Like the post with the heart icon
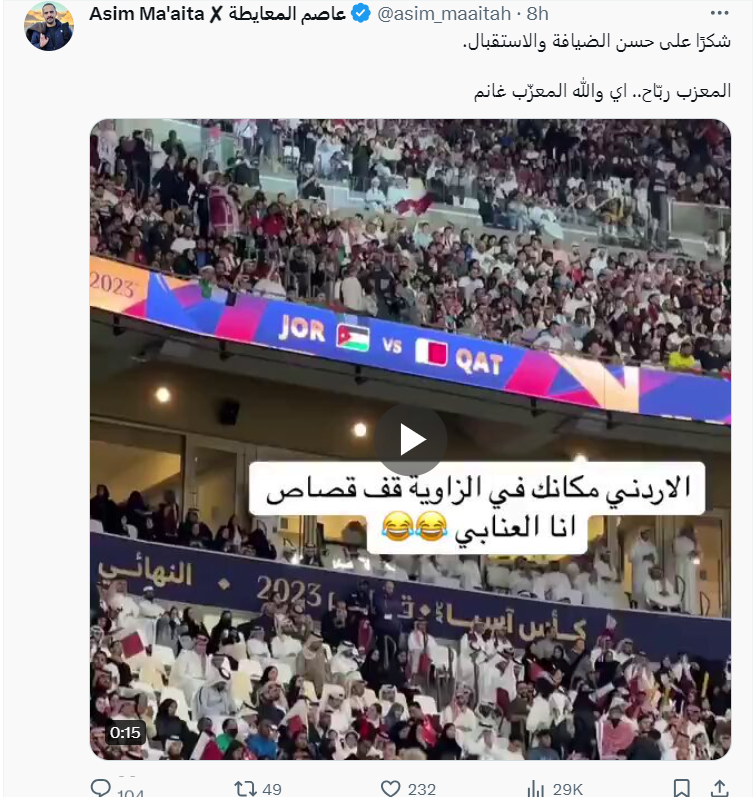753x797 pixels. click(390, 789)
